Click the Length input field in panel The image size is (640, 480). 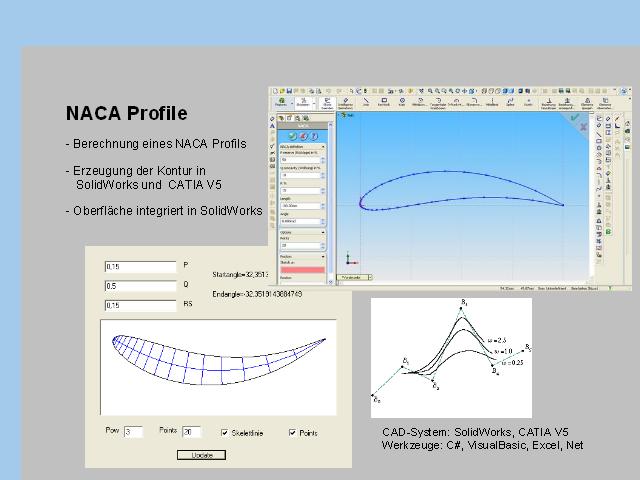tap(300, 206)
